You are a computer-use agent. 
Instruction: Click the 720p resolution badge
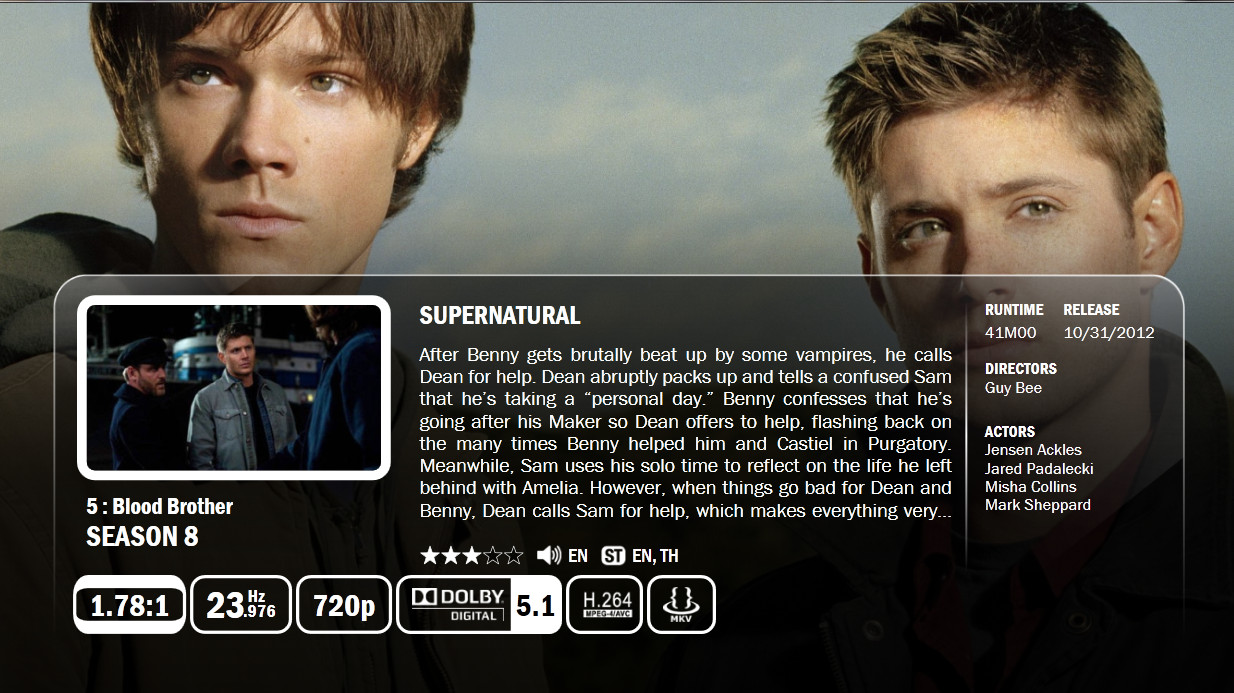point(344,605)
